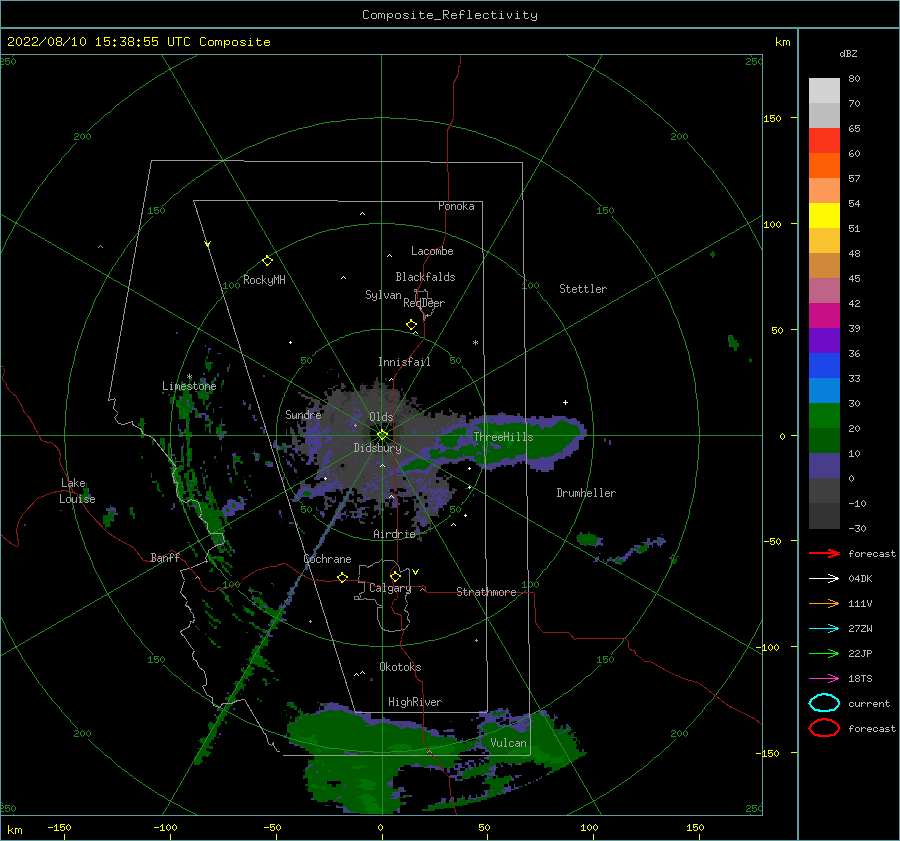
Task: Select the 80 dBZ color swatch
Action: coord(824,91)
